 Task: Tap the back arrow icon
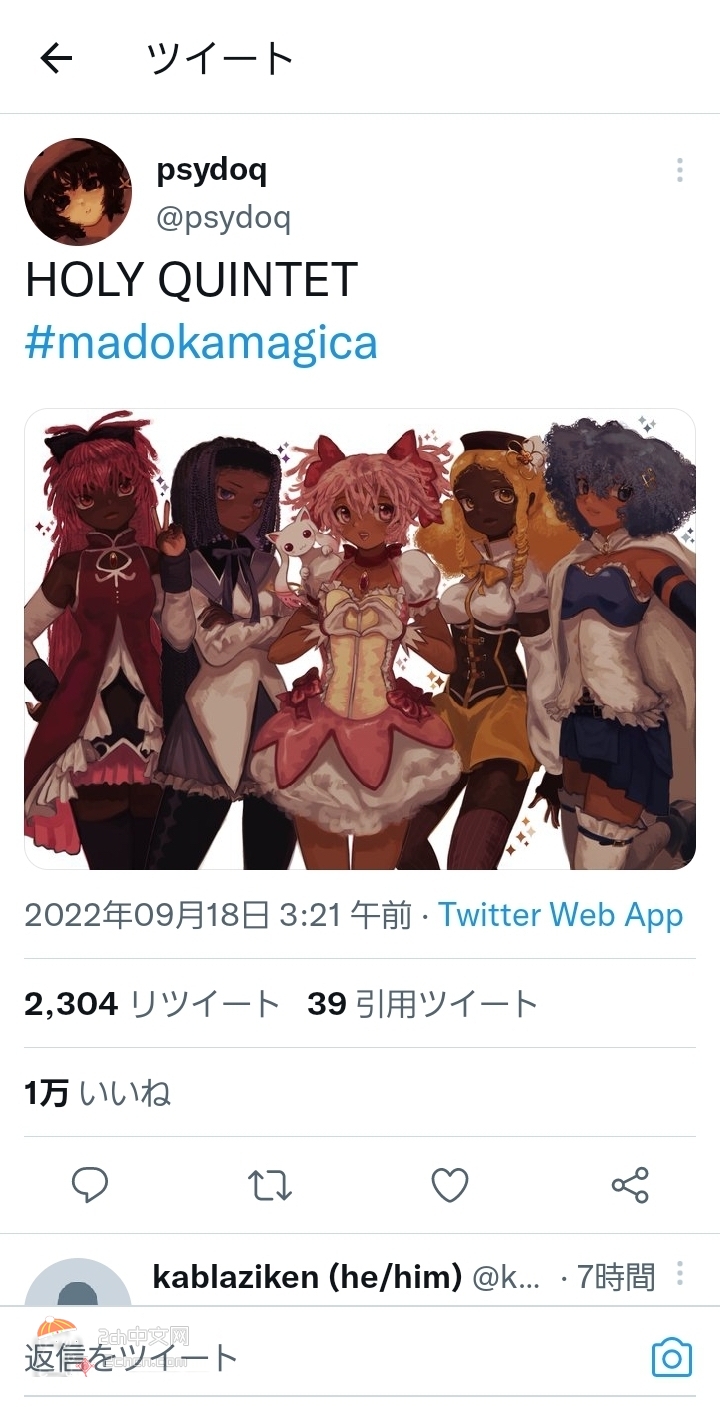(56, 59)
